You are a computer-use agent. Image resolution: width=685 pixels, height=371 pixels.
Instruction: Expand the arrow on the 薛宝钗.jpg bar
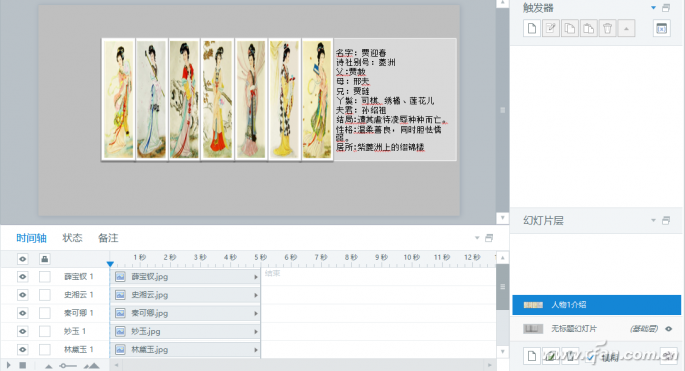click(x=256, y=277)
